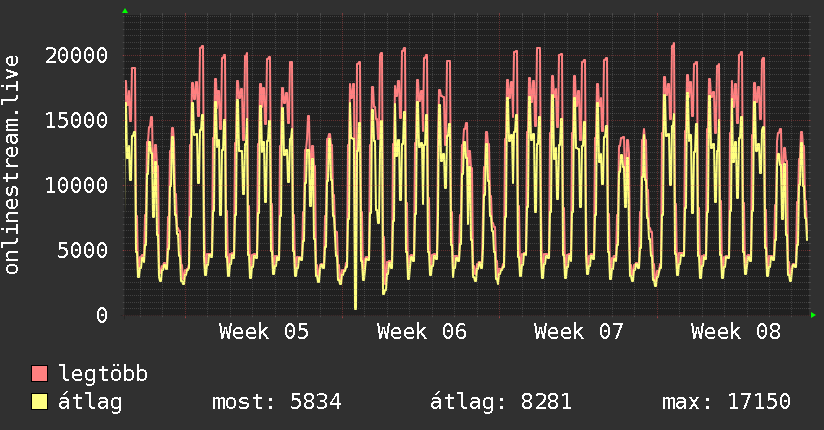Click the 20000 y-axis label

point(76,55)
